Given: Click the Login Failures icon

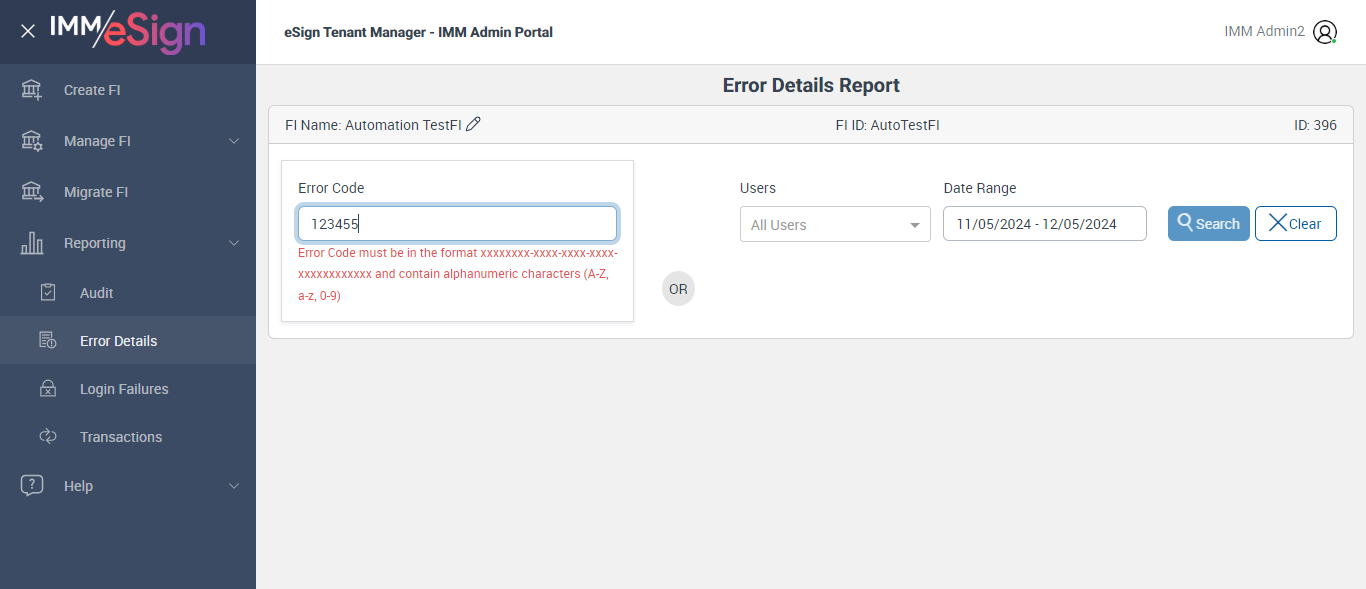Looking at the screenshot, I should 48,389.
